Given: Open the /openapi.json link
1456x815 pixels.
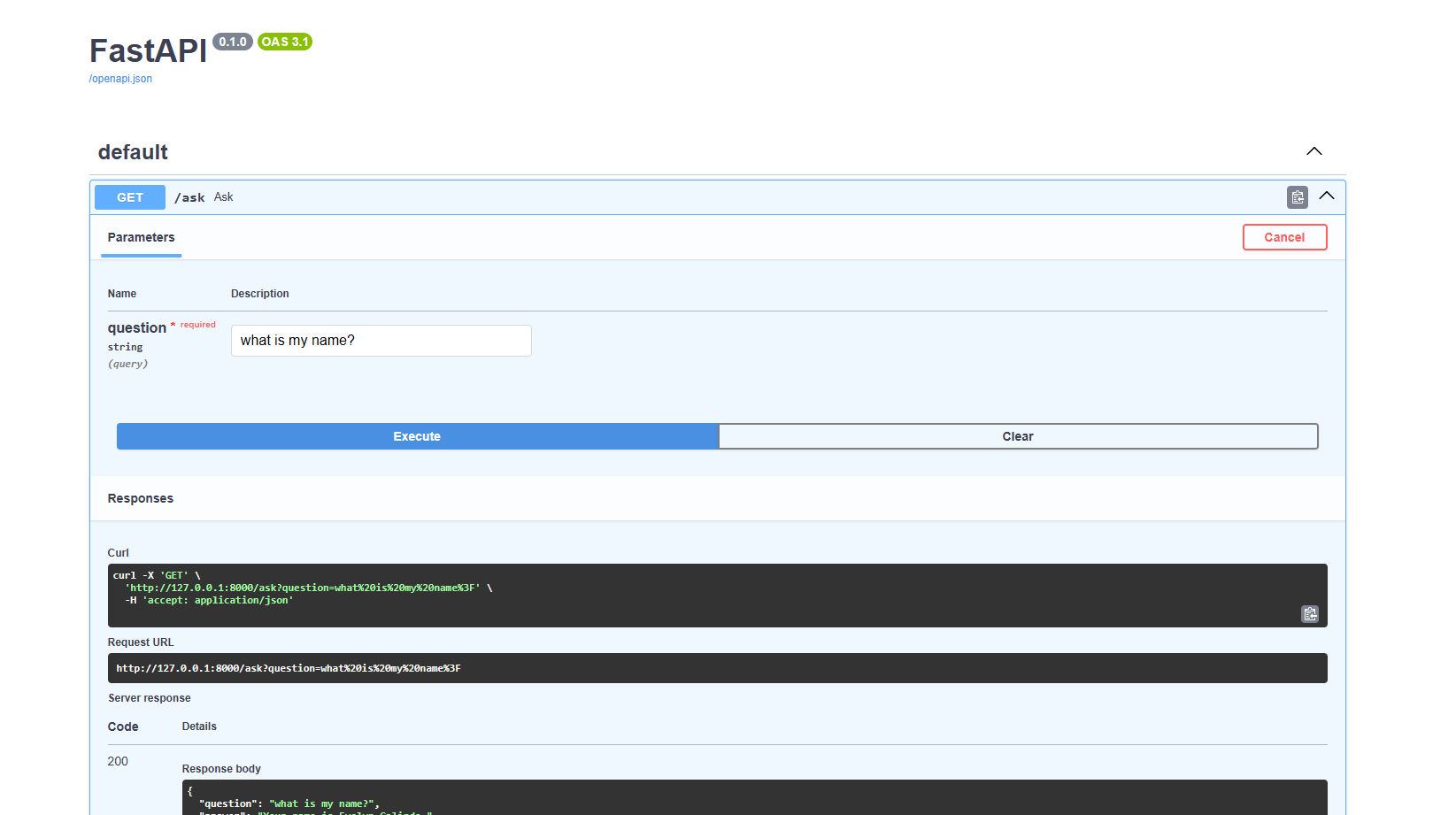Looking at the screenshot, I should (120, 79).
